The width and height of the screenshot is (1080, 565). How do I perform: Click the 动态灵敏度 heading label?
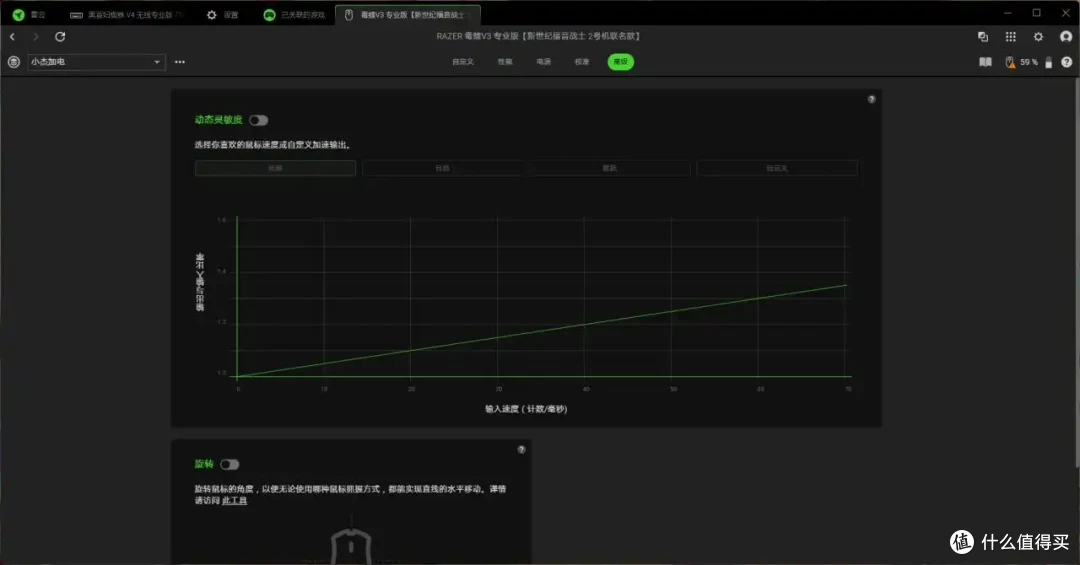tap(218, 120)
